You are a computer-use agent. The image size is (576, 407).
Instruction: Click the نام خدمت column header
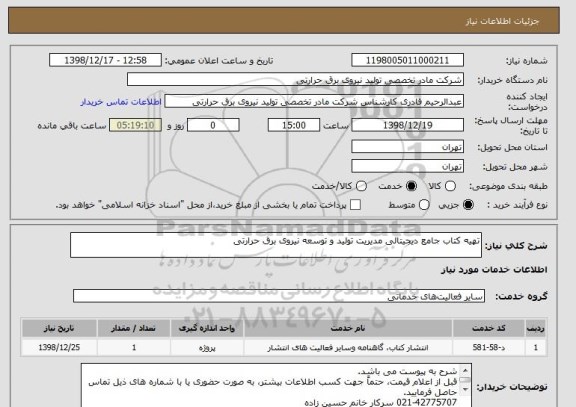348,328
